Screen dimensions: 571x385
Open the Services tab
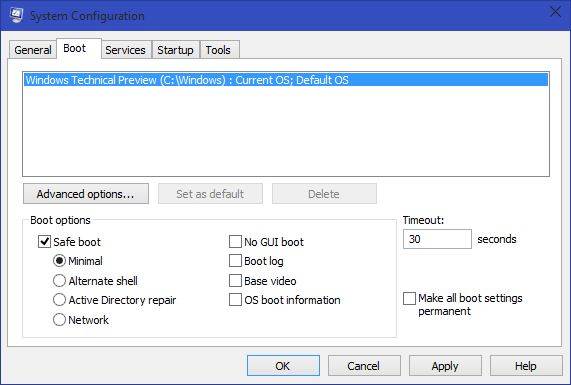(125, 50)
